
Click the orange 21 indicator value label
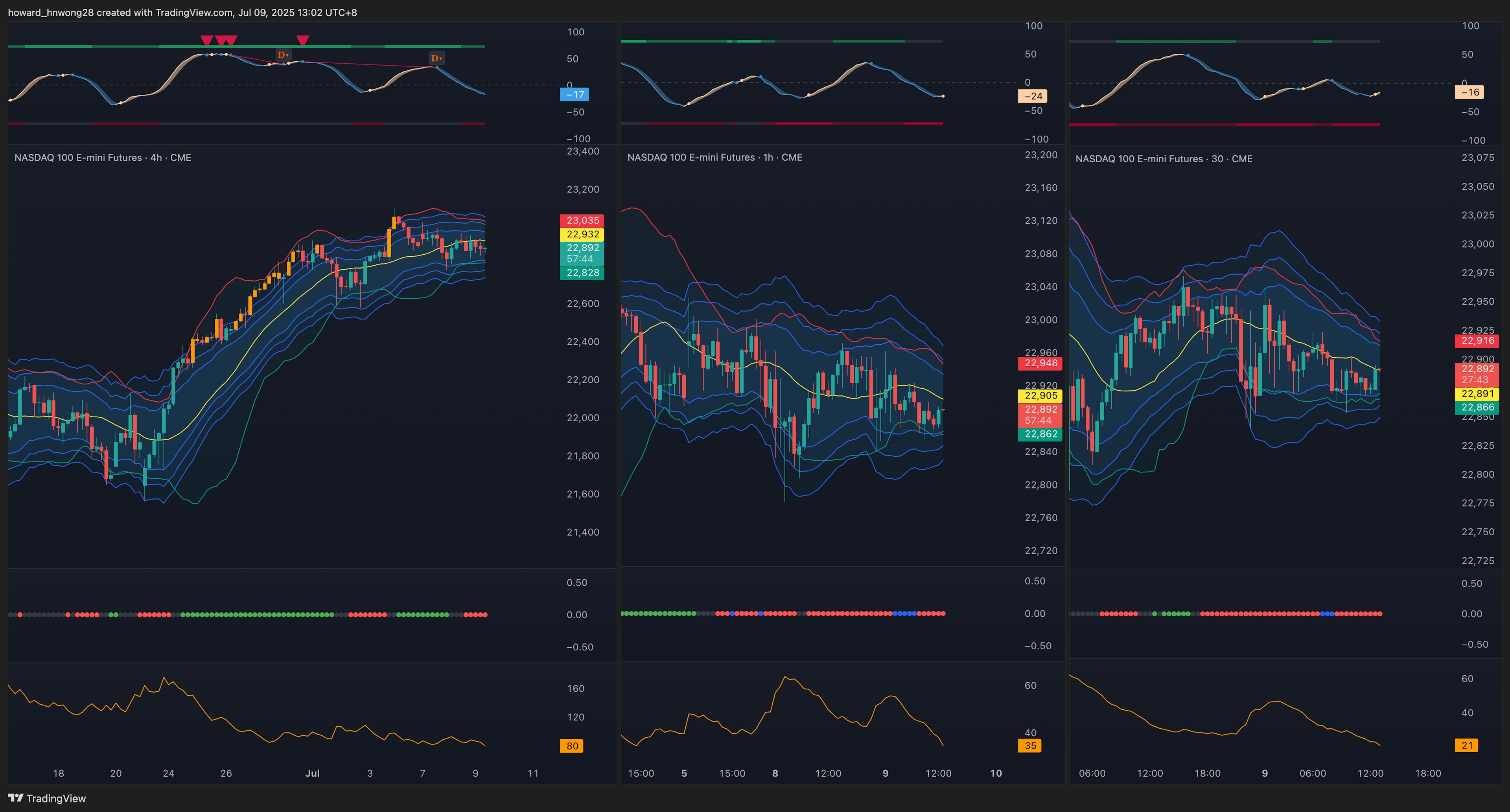[x=1466, y=745]
